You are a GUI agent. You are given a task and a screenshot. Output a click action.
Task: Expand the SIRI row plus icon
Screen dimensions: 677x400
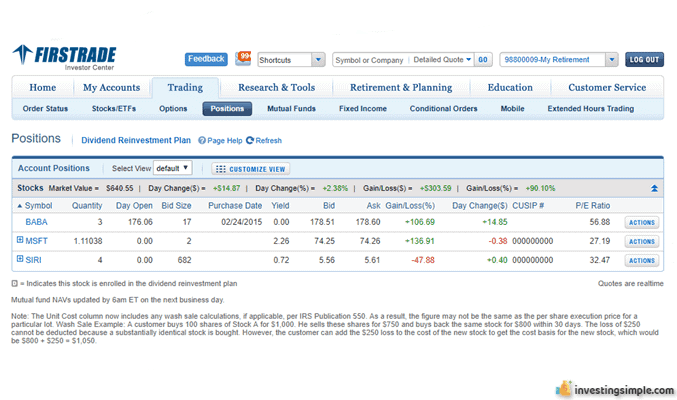coord(20,259)
